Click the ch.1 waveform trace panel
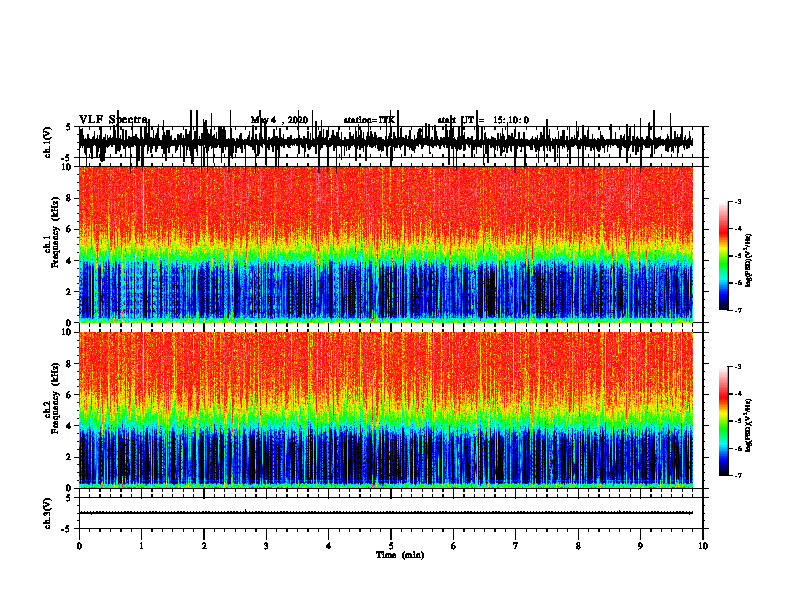792x612 pixels. click(391, 142)
